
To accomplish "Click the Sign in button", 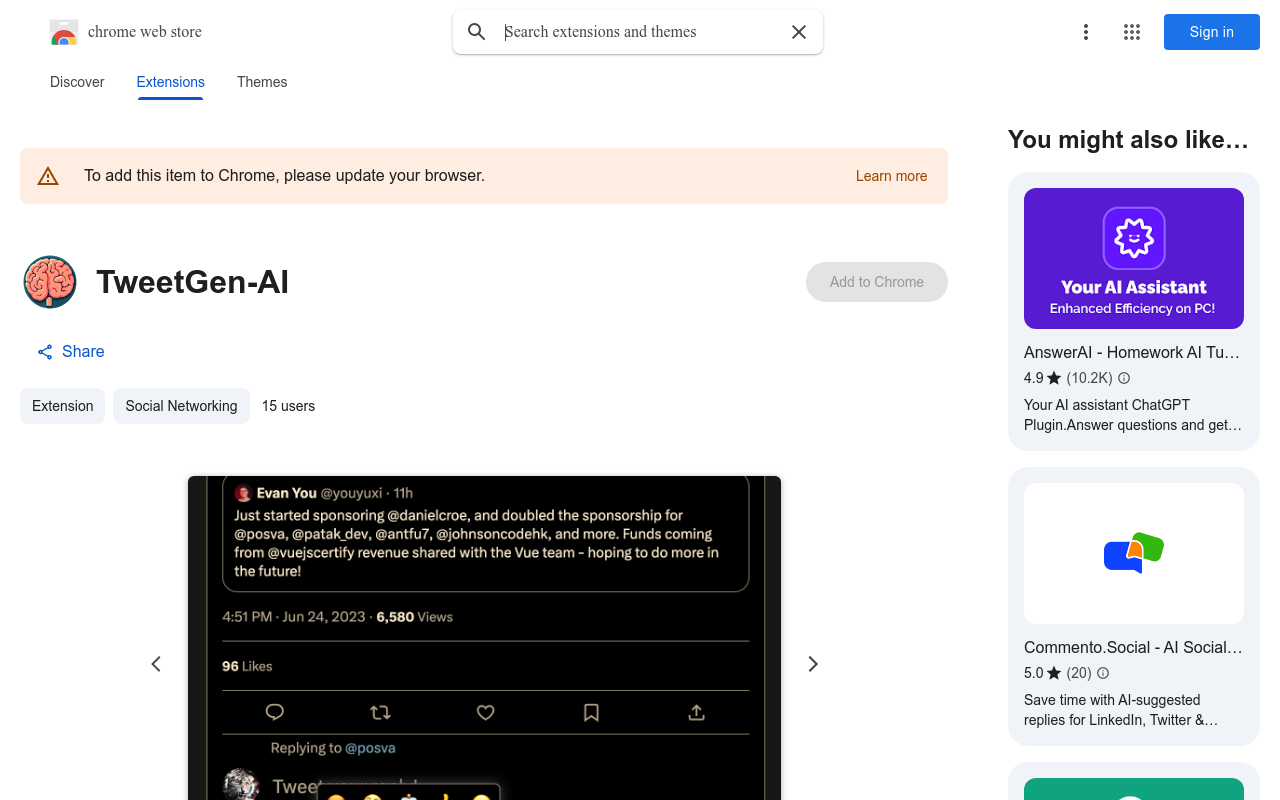I will click(1212, 32).
